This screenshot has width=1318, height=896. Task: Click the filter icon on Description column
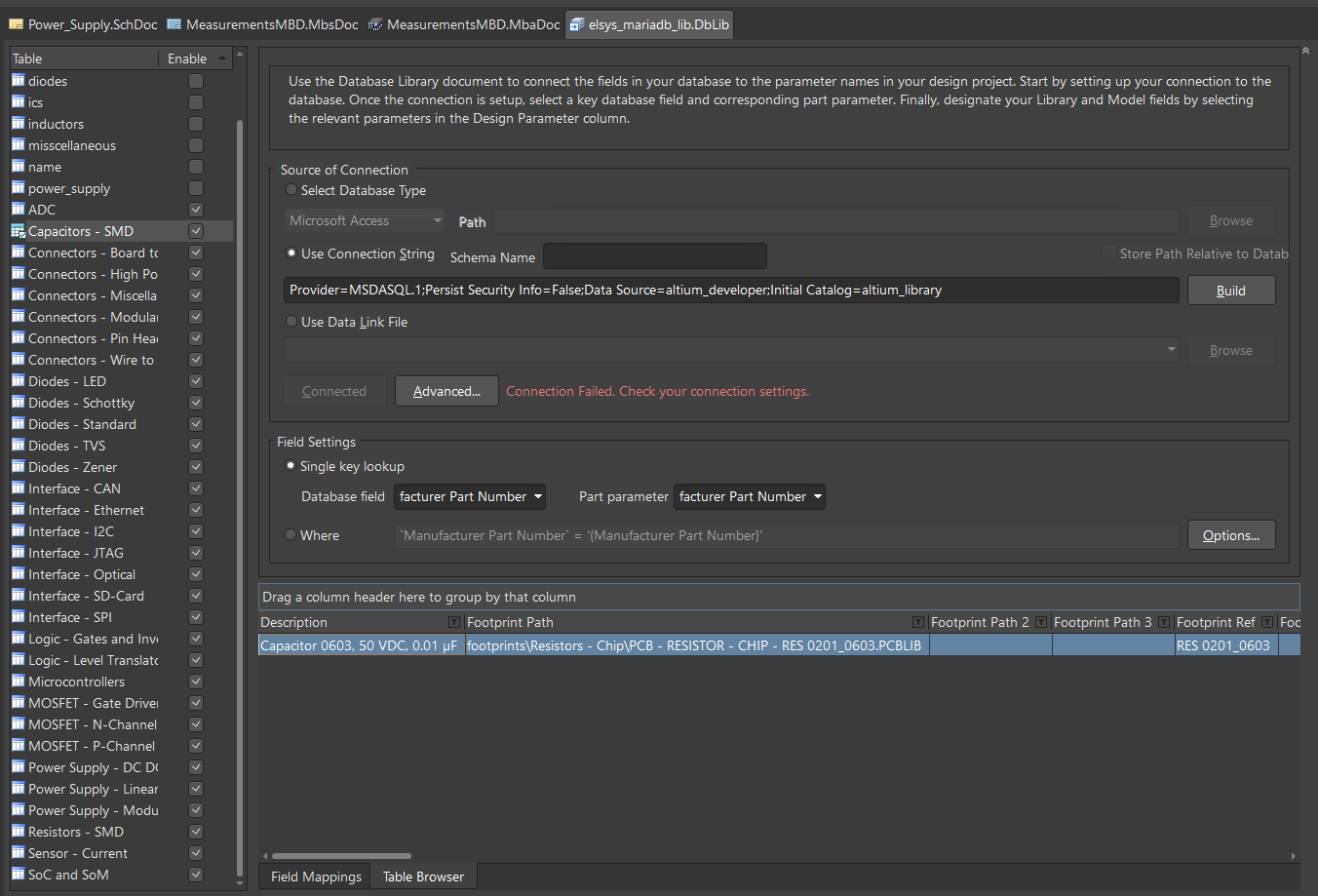[453, 622]
